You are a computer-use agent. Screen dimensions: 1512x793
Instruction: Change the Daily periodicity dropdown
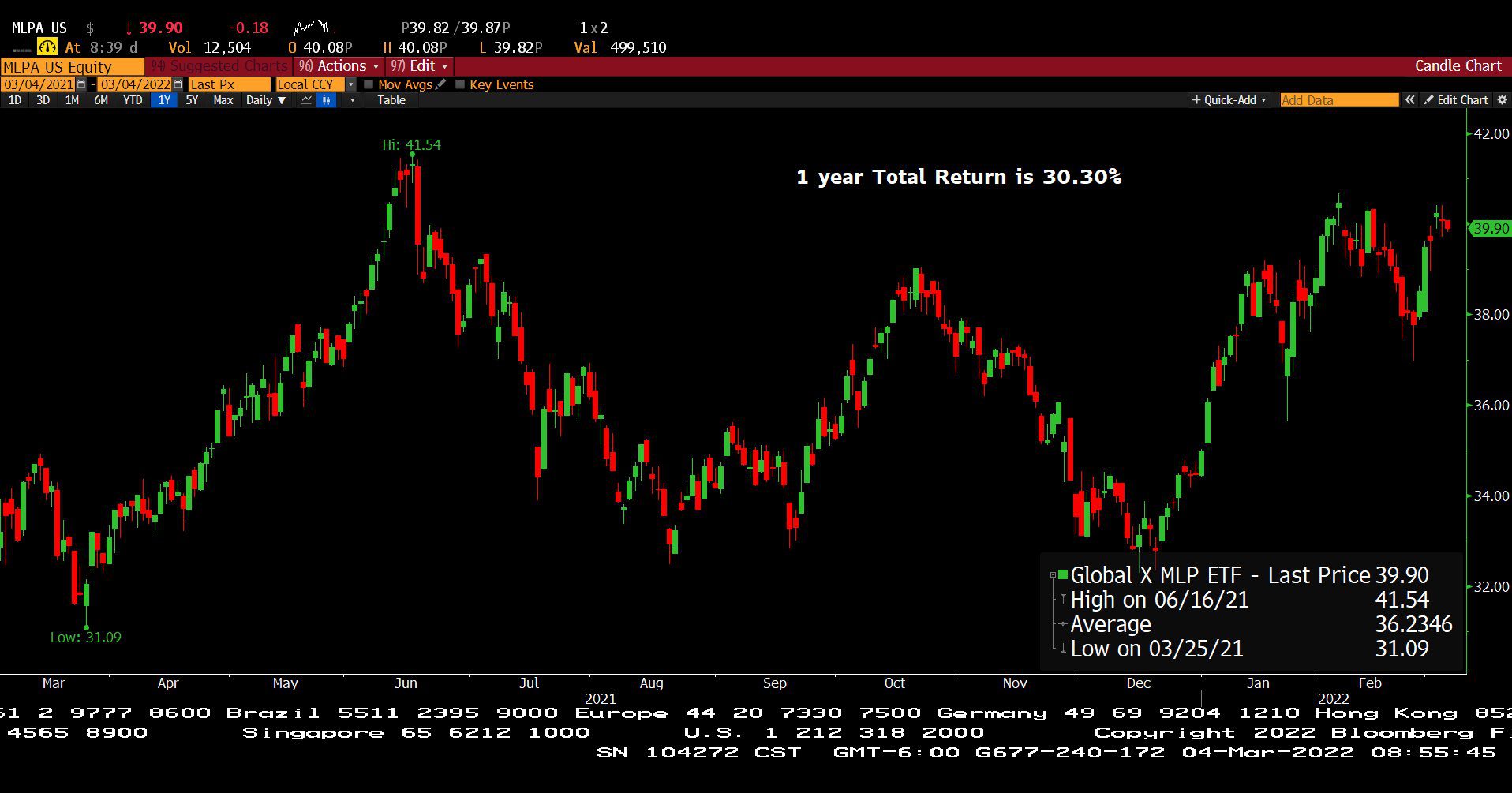pos(265,100)
